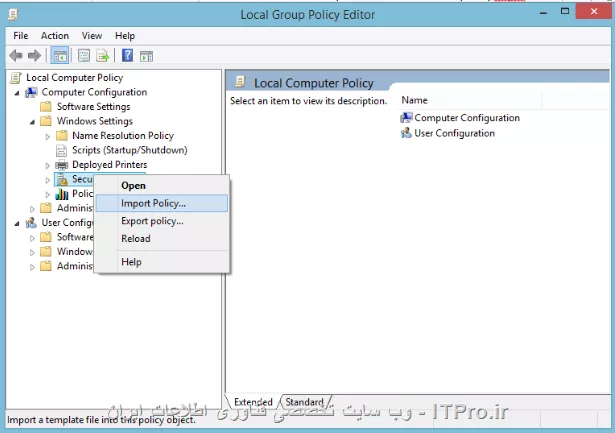Image resolution: width=615 pixels, height=433 pixels.
Task: Select Name Resolution Policy tree label
Action: tap(123, 136)
